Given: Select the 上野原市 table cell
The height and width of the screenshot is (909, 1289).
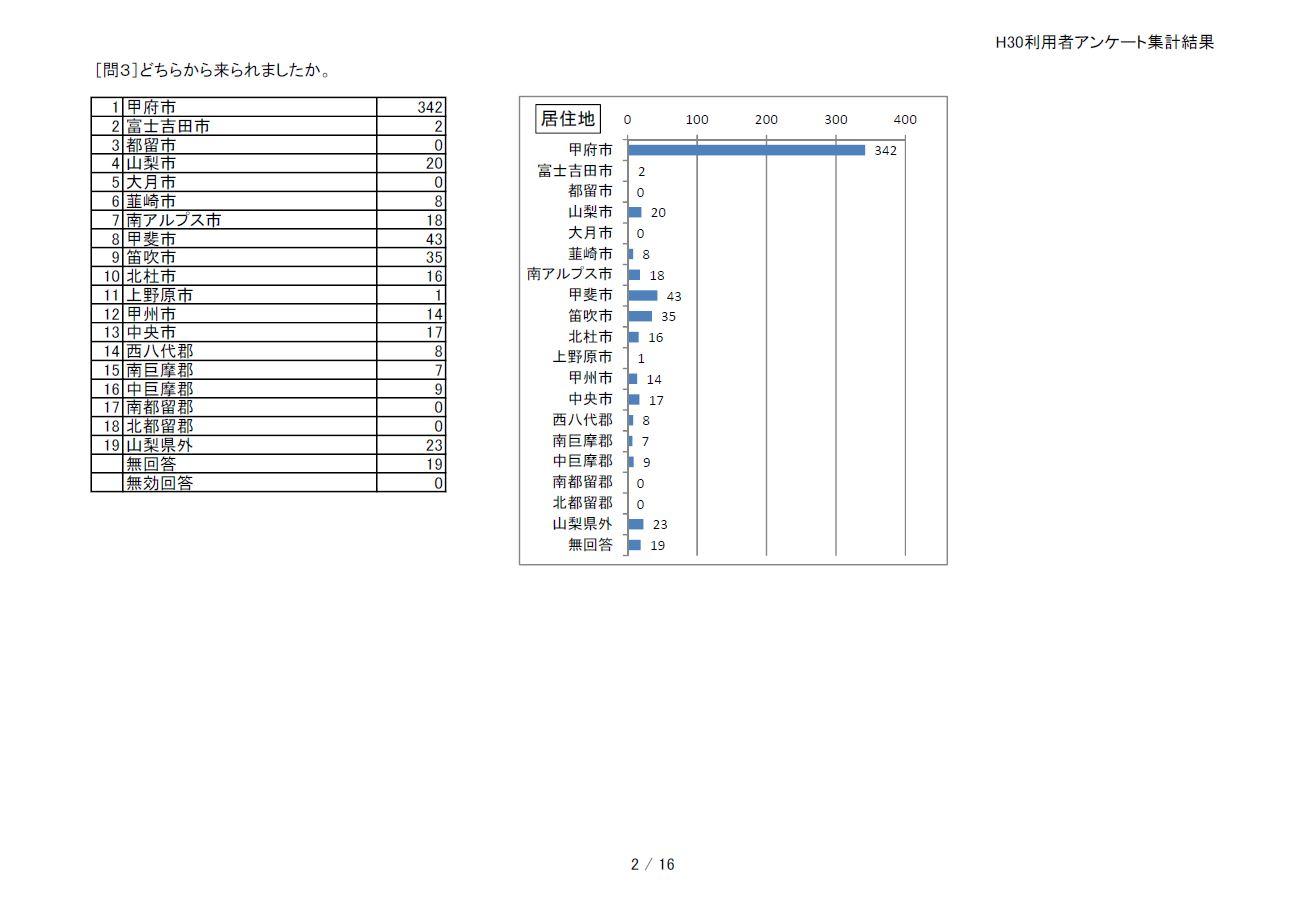Looking at the screenshot, I should tap(250, 295).
